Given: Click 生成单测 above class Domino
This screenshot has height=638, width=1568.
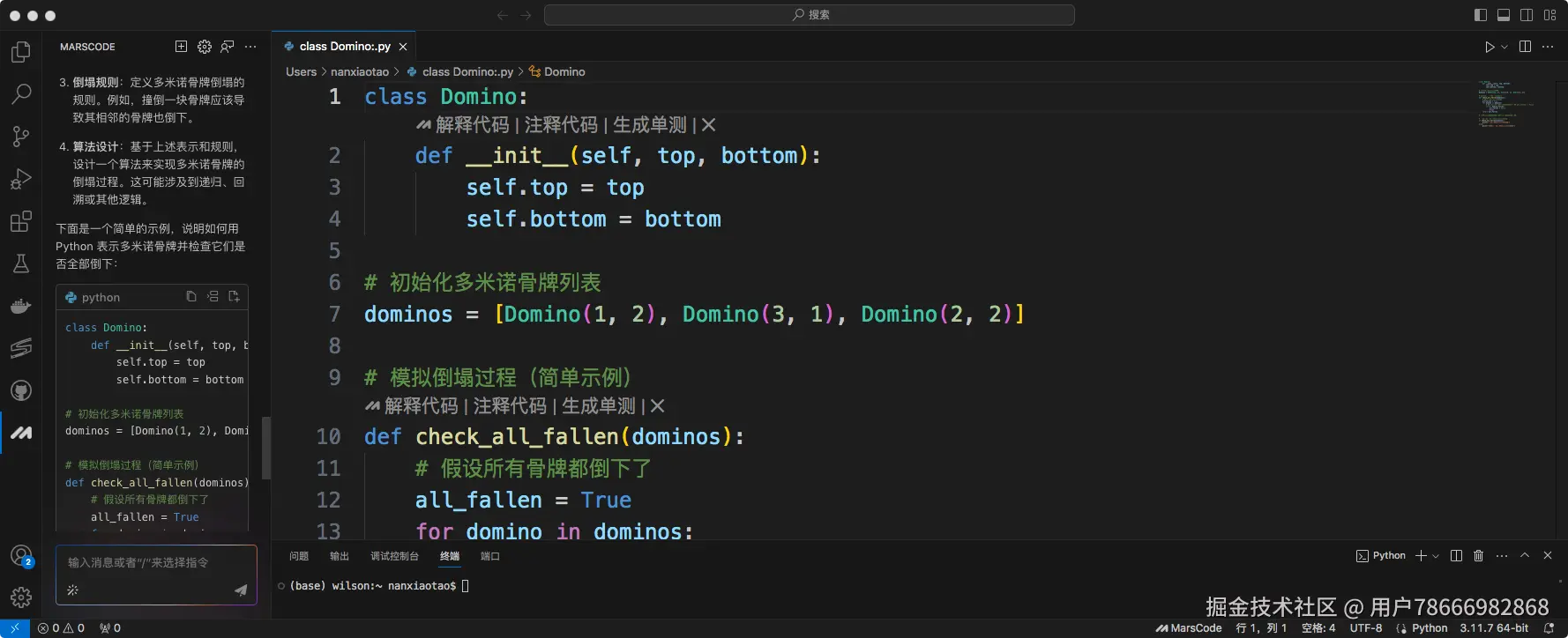Looking at the screenshot, I should point(650,125).
